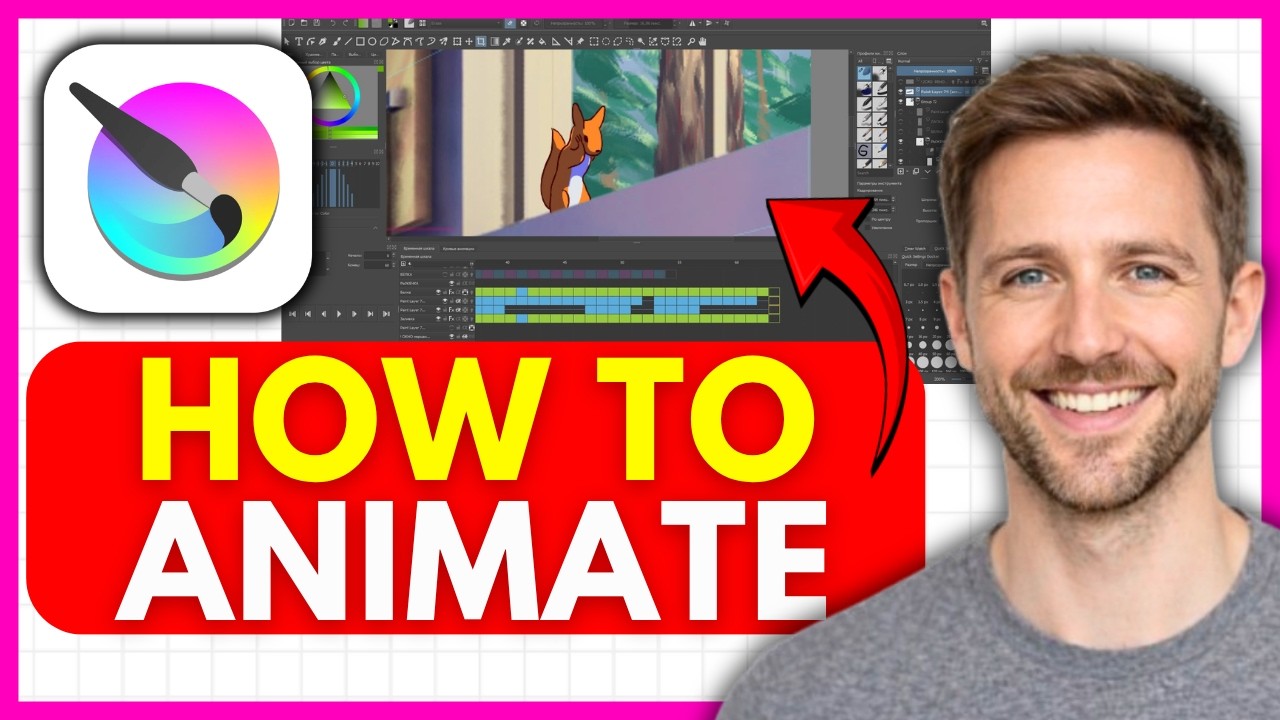Viewport: 1280px width, 720px height.
Task: Select the Fill bucket tool
Action: click(542, 42)
